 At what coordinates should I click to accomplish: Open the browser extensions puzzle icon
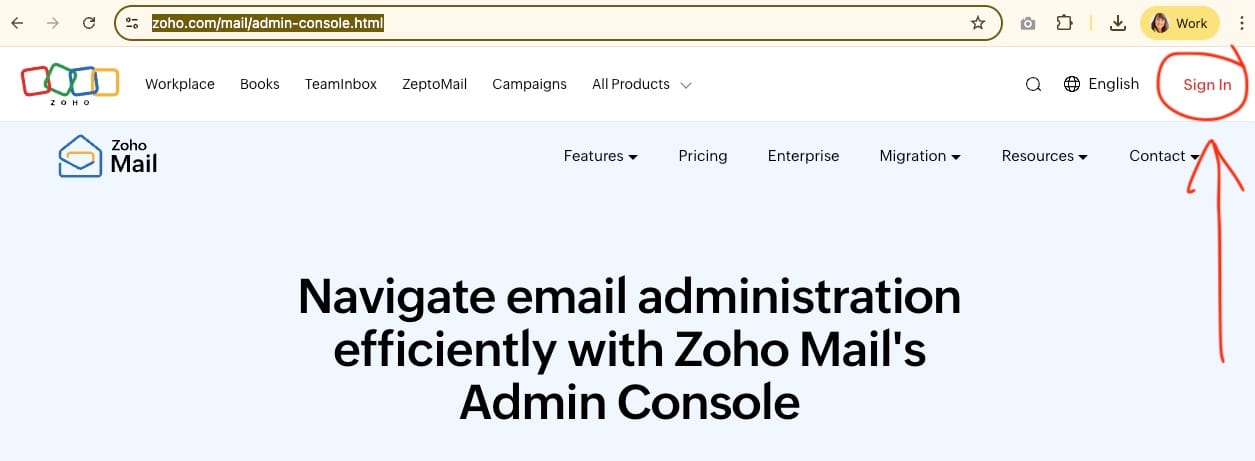click(x=1065, y=23)
